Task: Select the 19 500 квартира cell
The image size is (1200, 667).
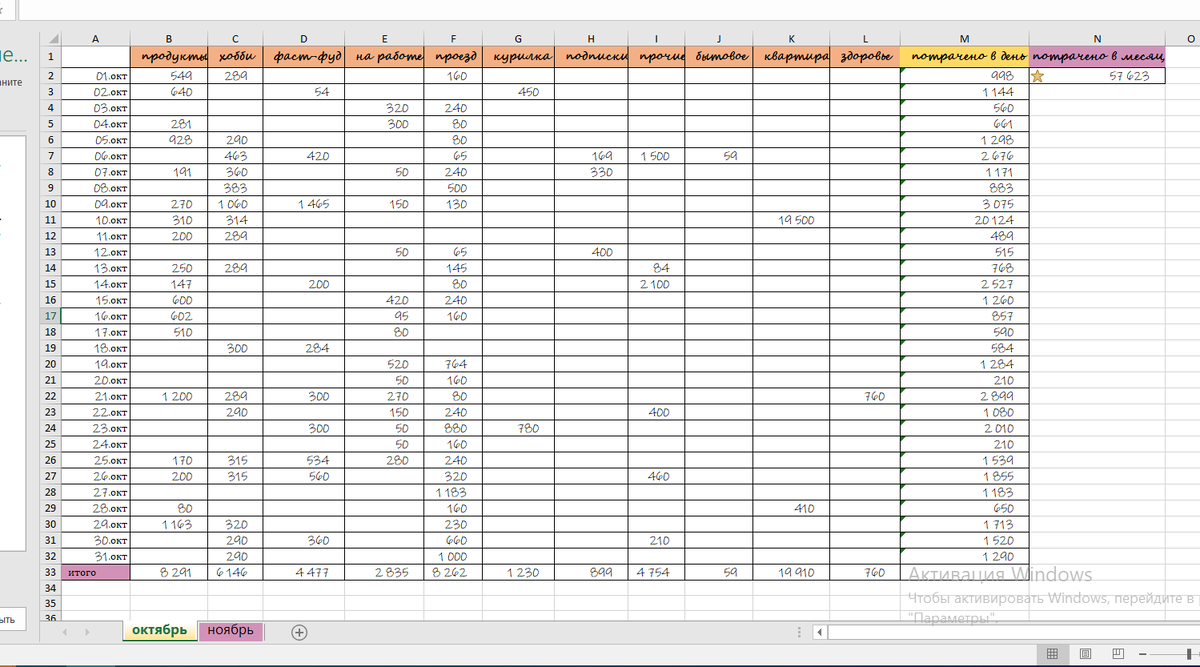Action: [x=792, y=220]
